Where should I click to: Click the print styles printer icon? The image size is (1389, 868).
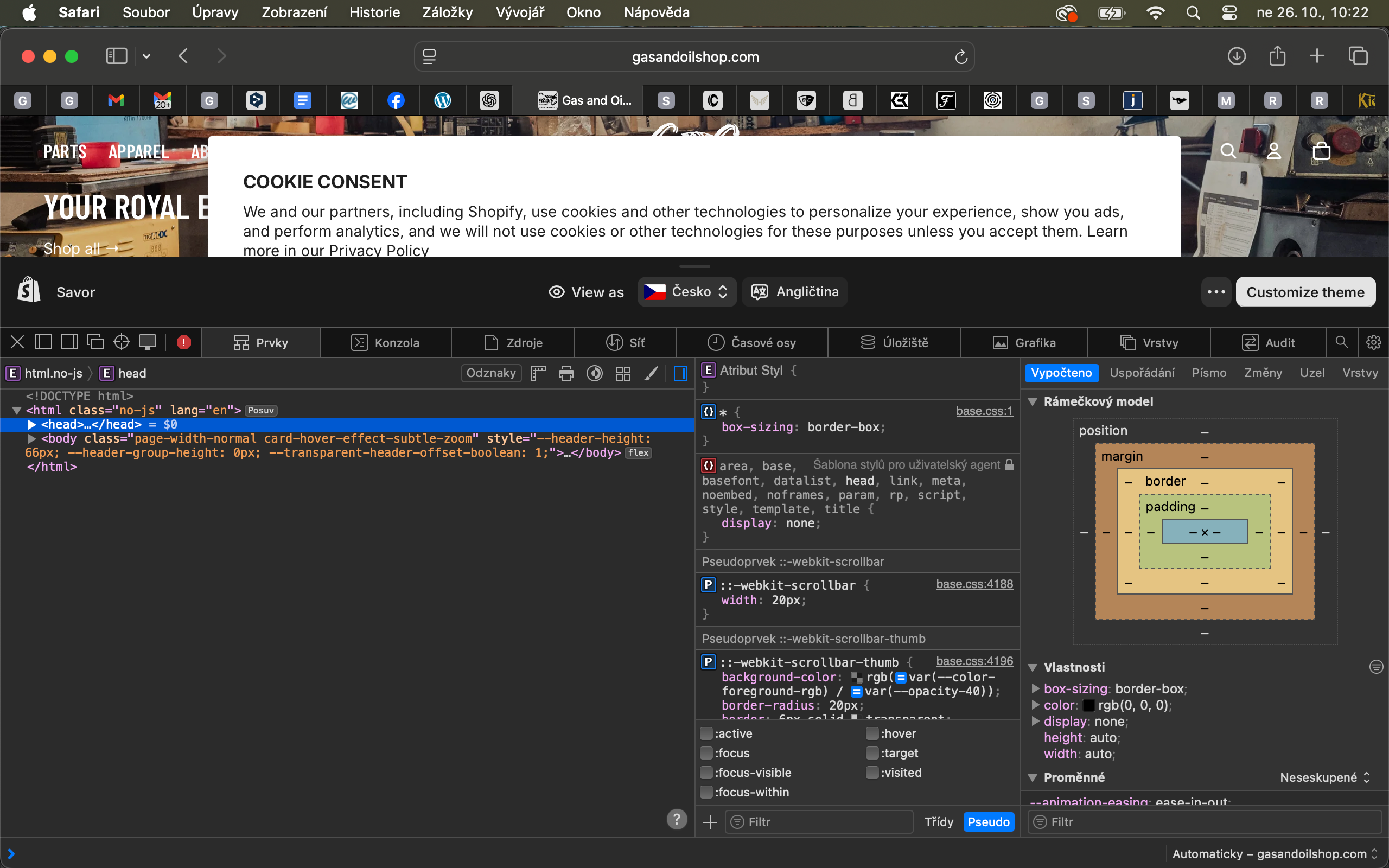coord(566,374)
